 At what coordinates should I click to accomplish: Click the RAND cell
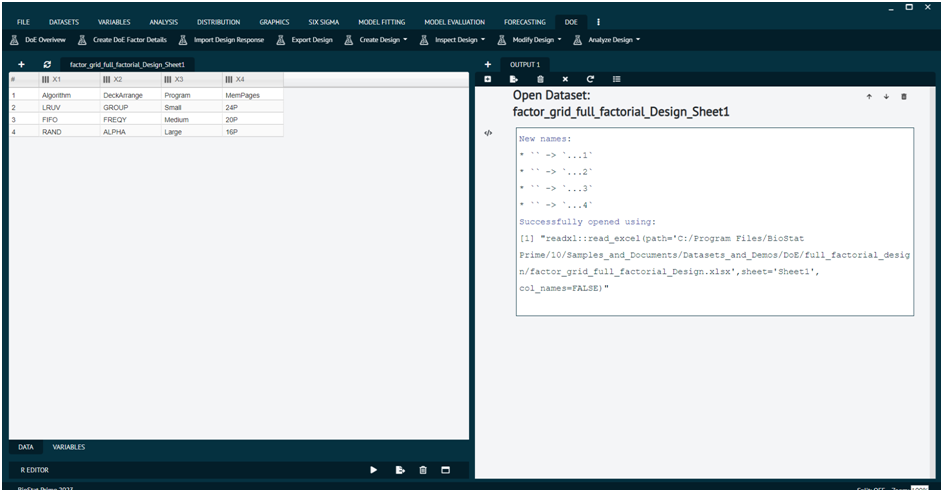point(69,132)
